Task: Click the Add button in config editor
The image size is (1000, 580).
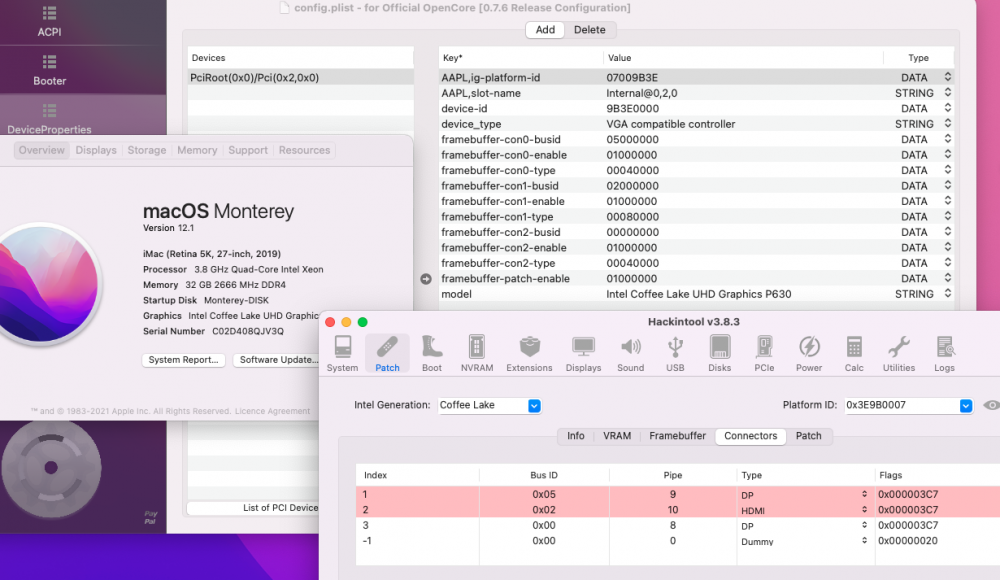Action: (545, 29)
